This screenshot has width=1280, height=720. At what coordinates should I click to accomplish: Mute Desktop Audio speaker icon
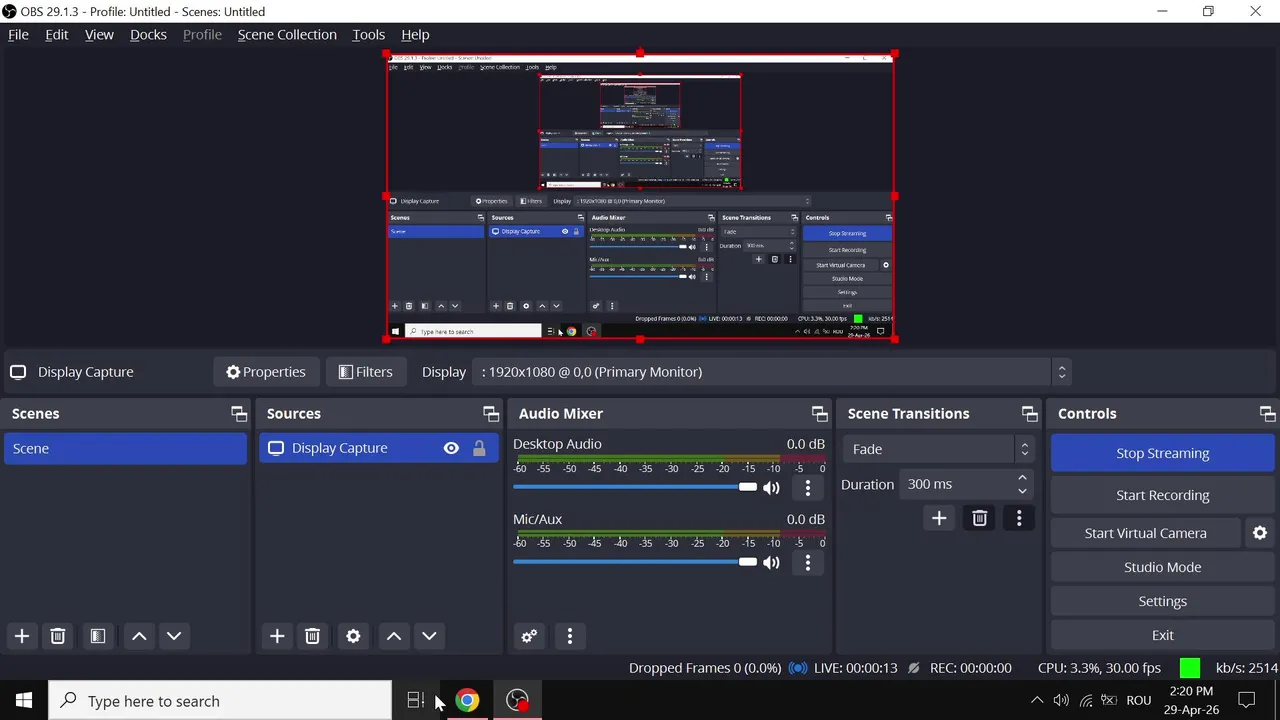click(x=771, y=488)
